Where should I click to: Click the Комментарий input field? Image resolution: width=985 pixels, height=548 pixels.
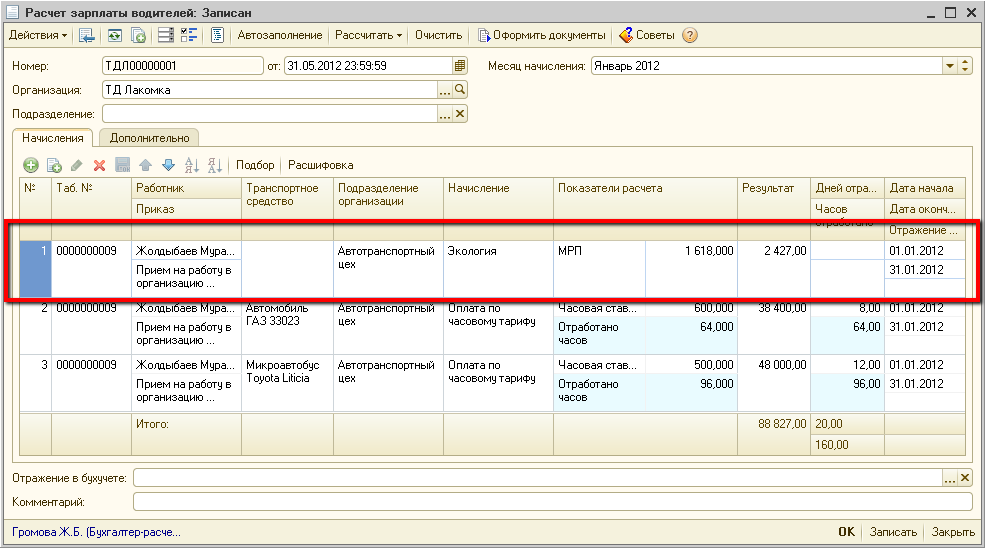552,502
